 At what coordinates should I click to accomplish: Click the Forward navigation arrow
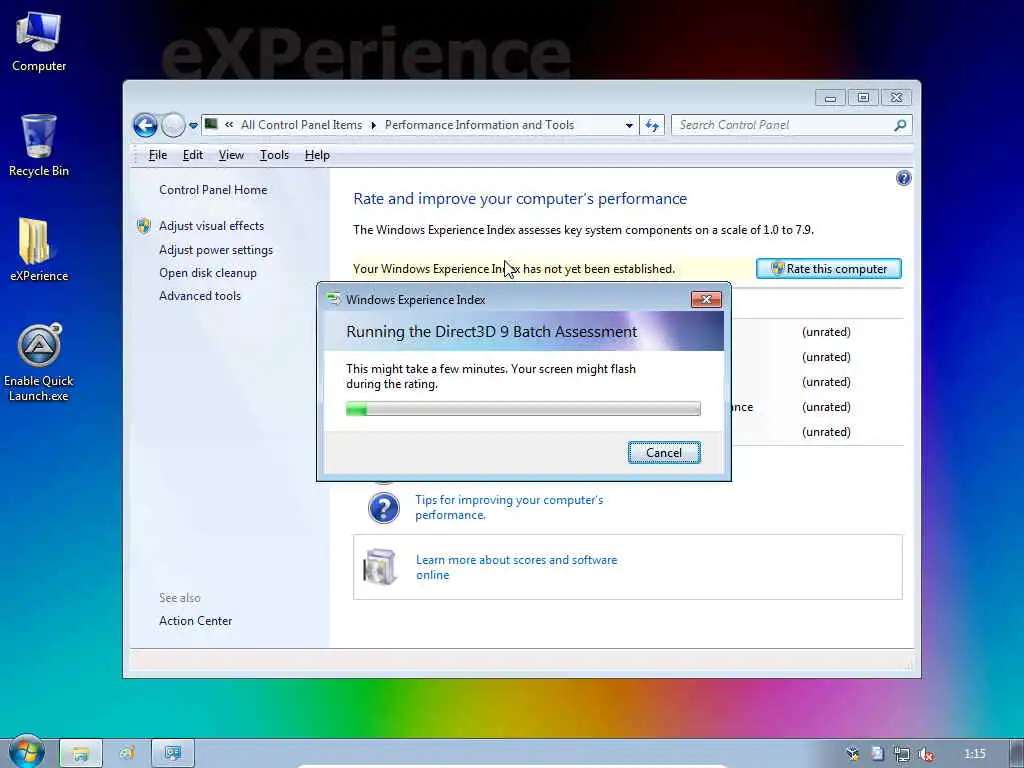click(x=173, y=125)
